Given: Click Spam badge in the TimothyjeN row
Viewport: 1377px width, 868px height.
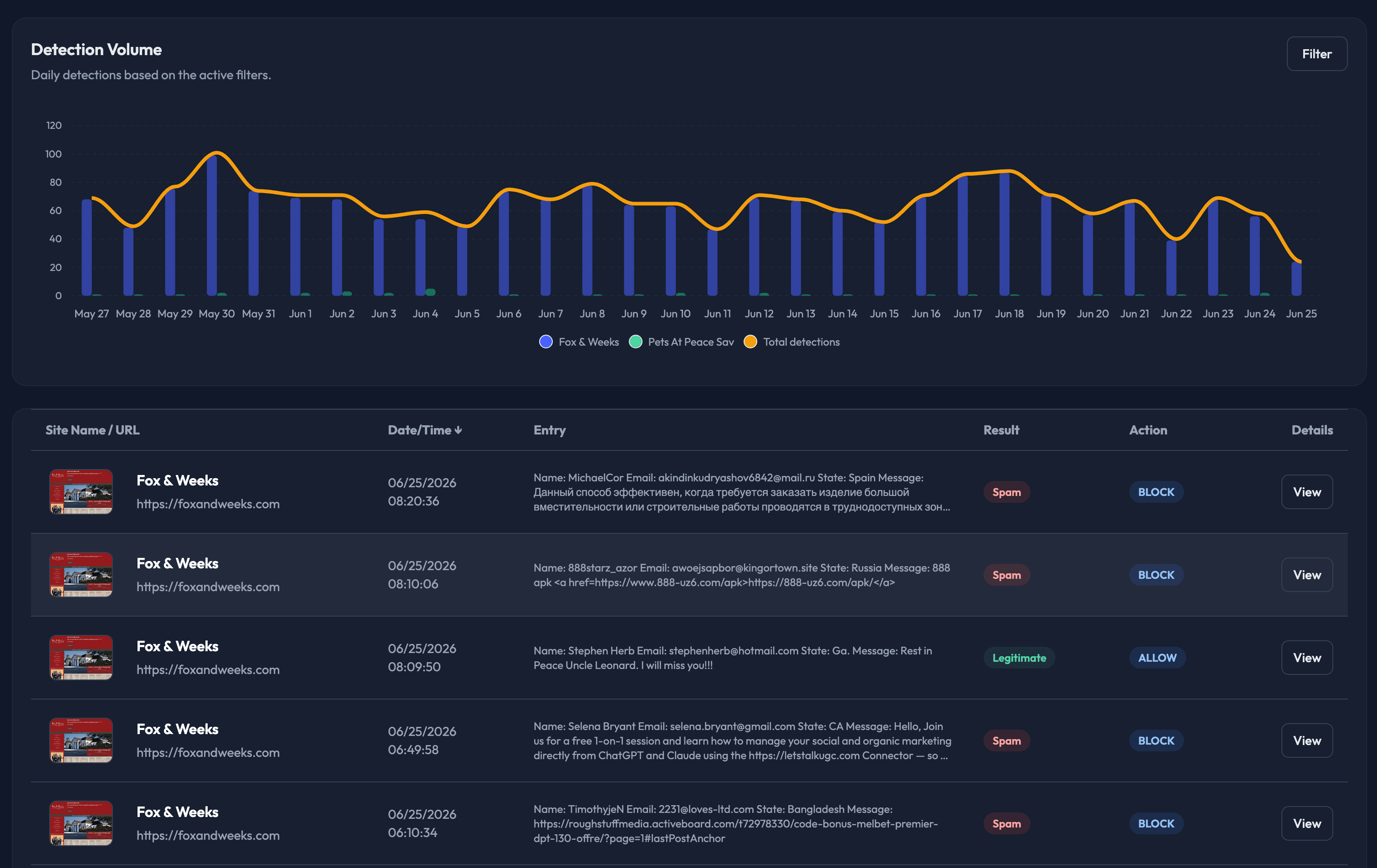Looking at the screenshot, I should tap(1006, 823).
